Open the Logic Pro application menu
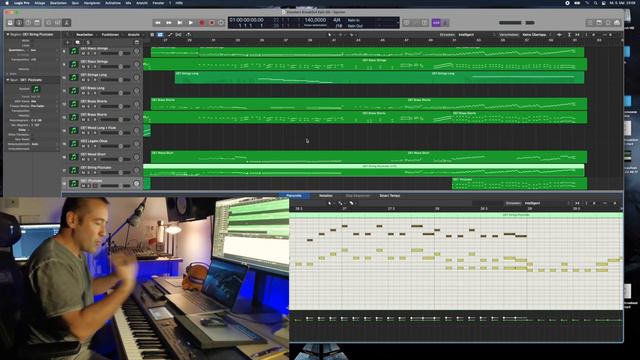 point(22,3)
